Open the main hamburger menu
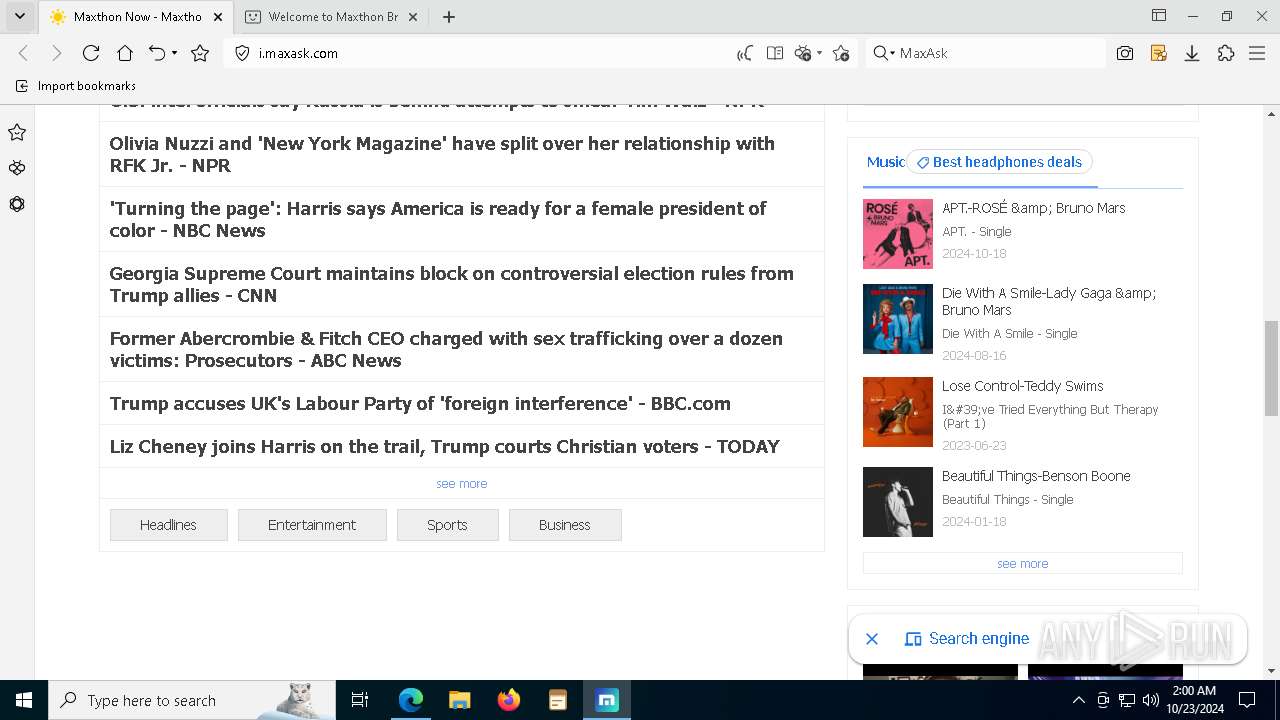This screenshot has width=1280, height=720. pos(1257,53)
